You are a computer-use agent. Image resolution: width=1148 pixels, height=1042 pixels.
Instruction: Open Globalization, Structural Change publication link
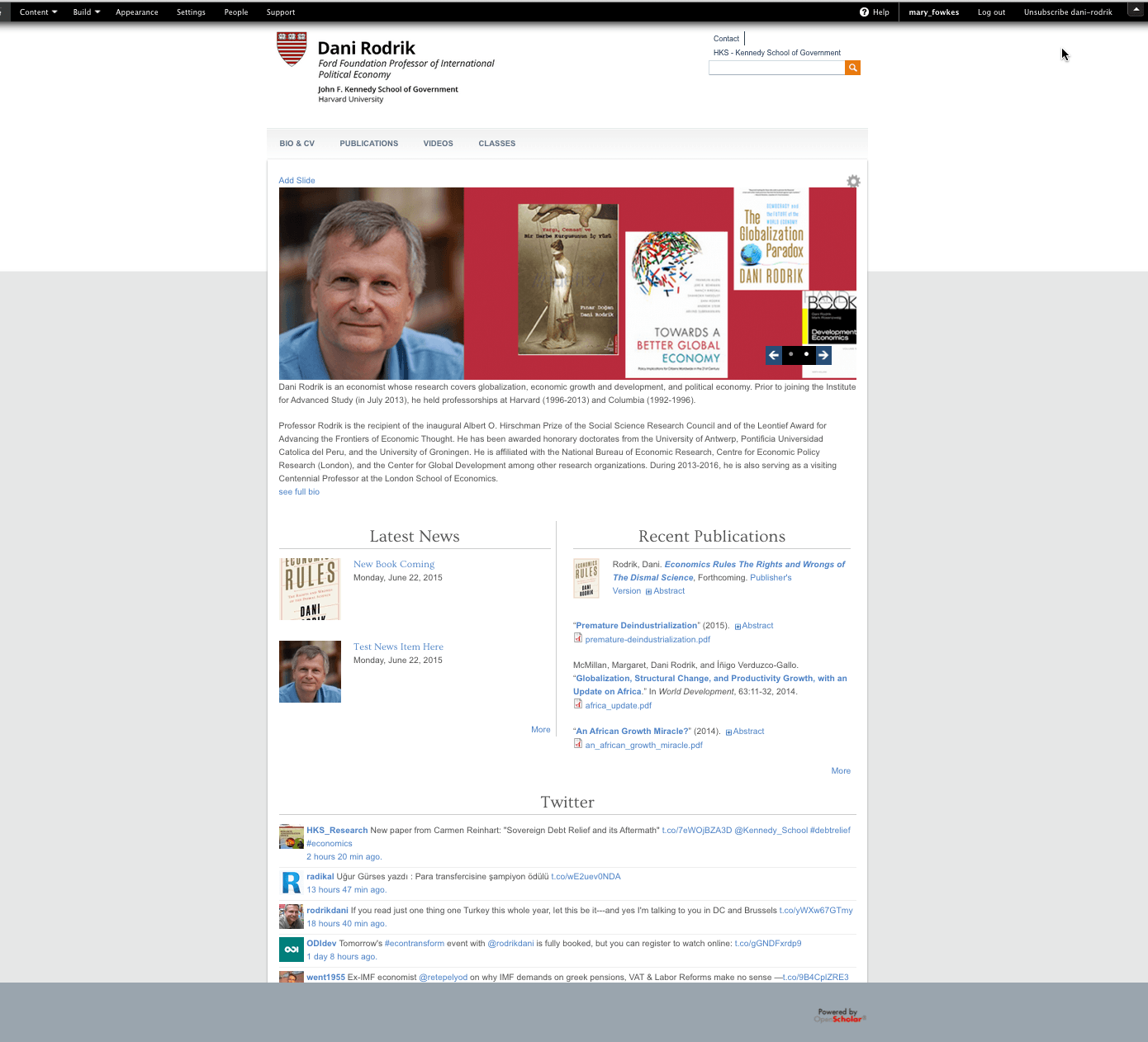coord(710,685)
